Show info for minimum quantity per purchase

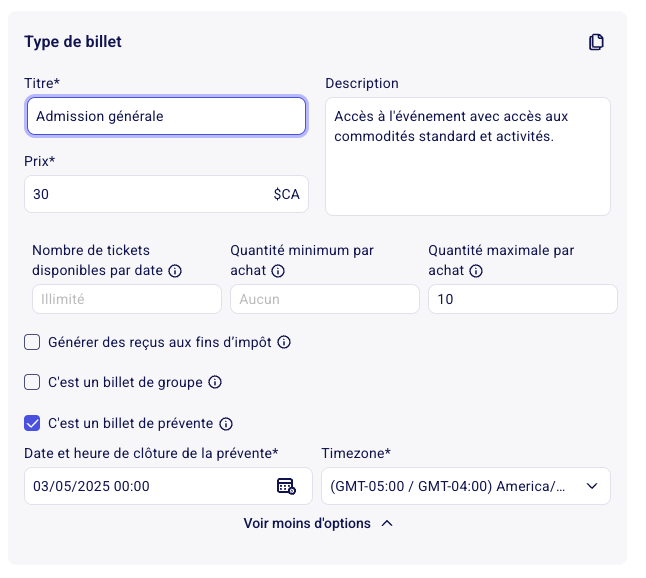278,271
